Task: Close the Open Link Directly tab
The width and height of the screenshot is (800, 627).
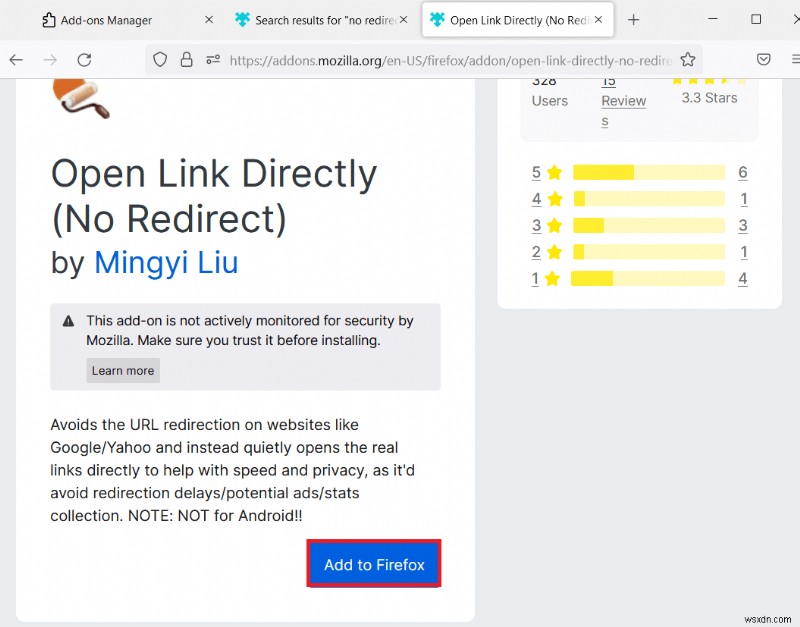Action: coord(598,20)
